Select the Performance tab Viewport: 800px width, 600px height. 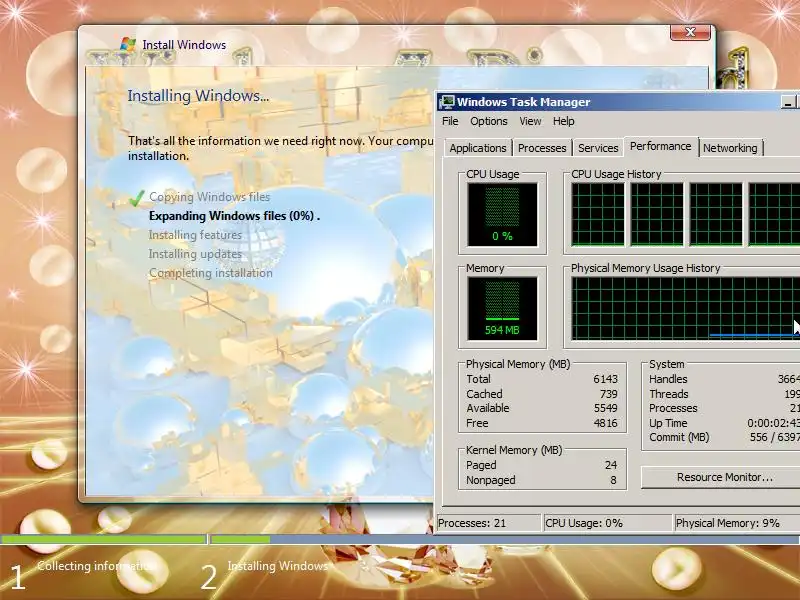pos(660,146)
